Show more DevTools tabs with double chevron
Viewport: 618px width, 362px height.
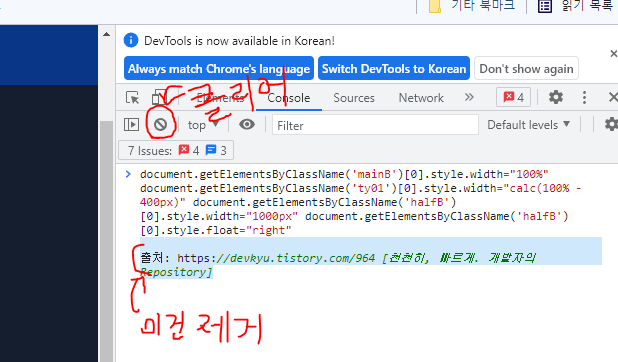pyautogui.click(x=469, y=97)
